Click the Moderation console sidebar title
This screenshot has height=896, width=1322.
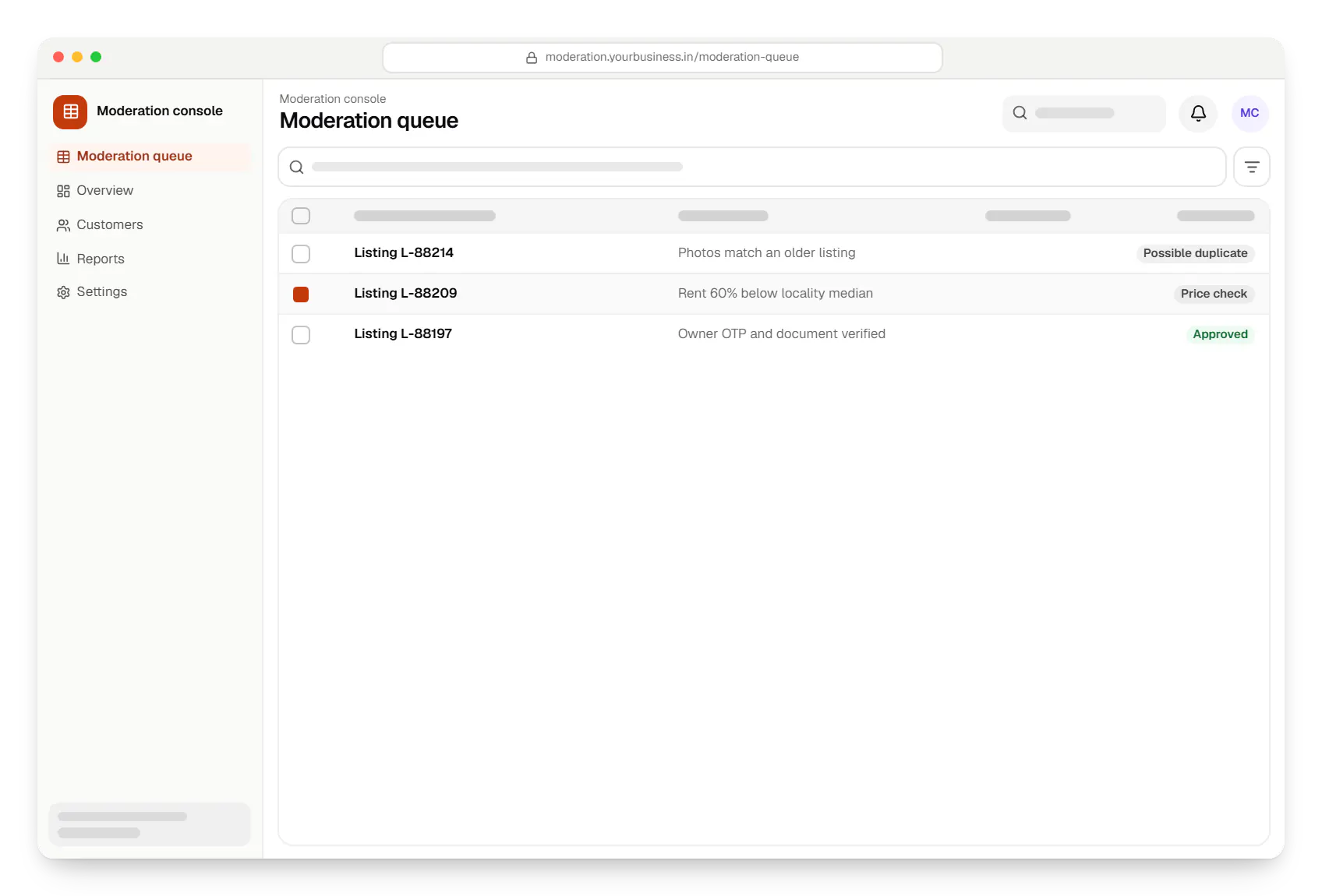click(160, 111)
